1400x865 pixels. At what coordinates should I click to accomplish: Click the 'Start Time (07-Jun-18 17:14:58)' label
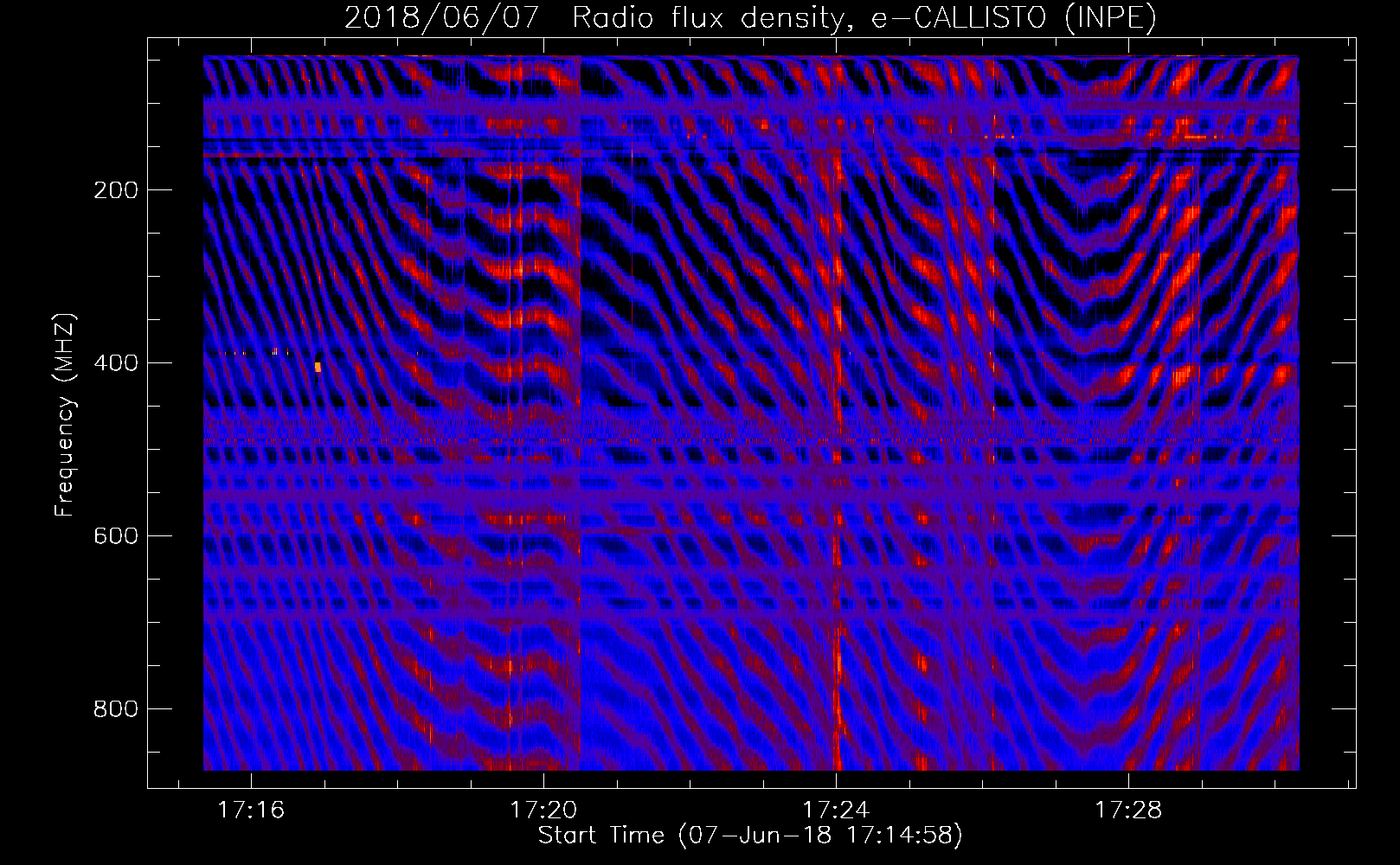(x=750, y=836)
